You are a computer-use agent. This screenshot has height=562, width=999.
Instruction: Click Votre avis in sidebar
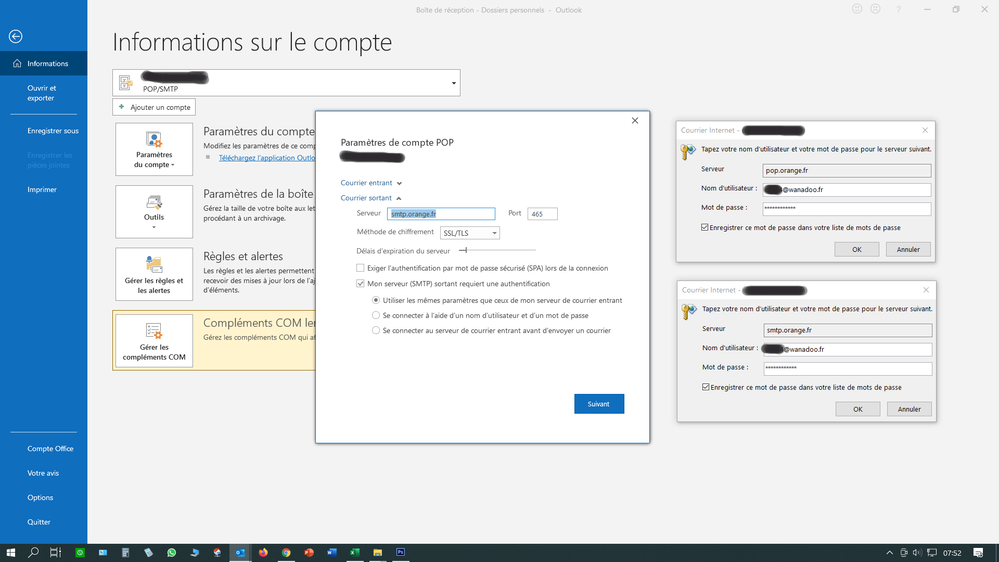coord(43,473)
